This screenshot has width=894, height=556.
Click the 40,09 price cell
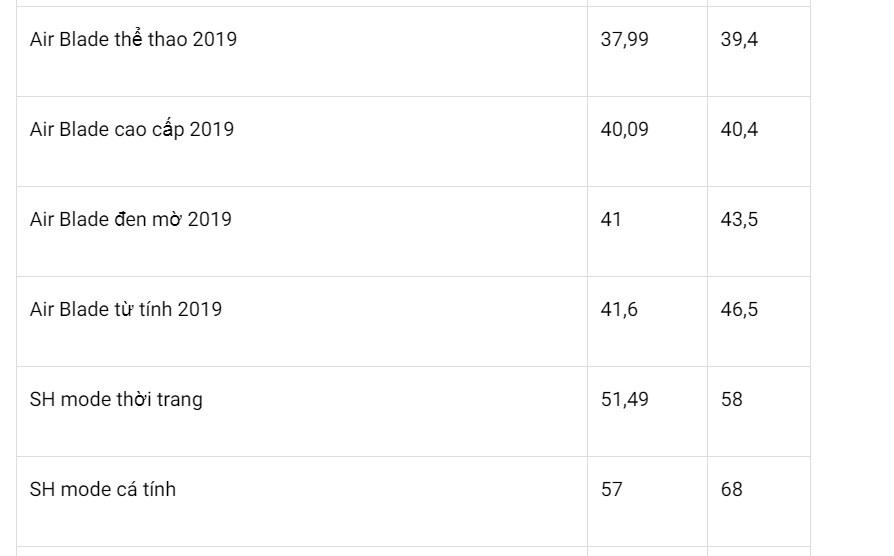click(624, 130)
